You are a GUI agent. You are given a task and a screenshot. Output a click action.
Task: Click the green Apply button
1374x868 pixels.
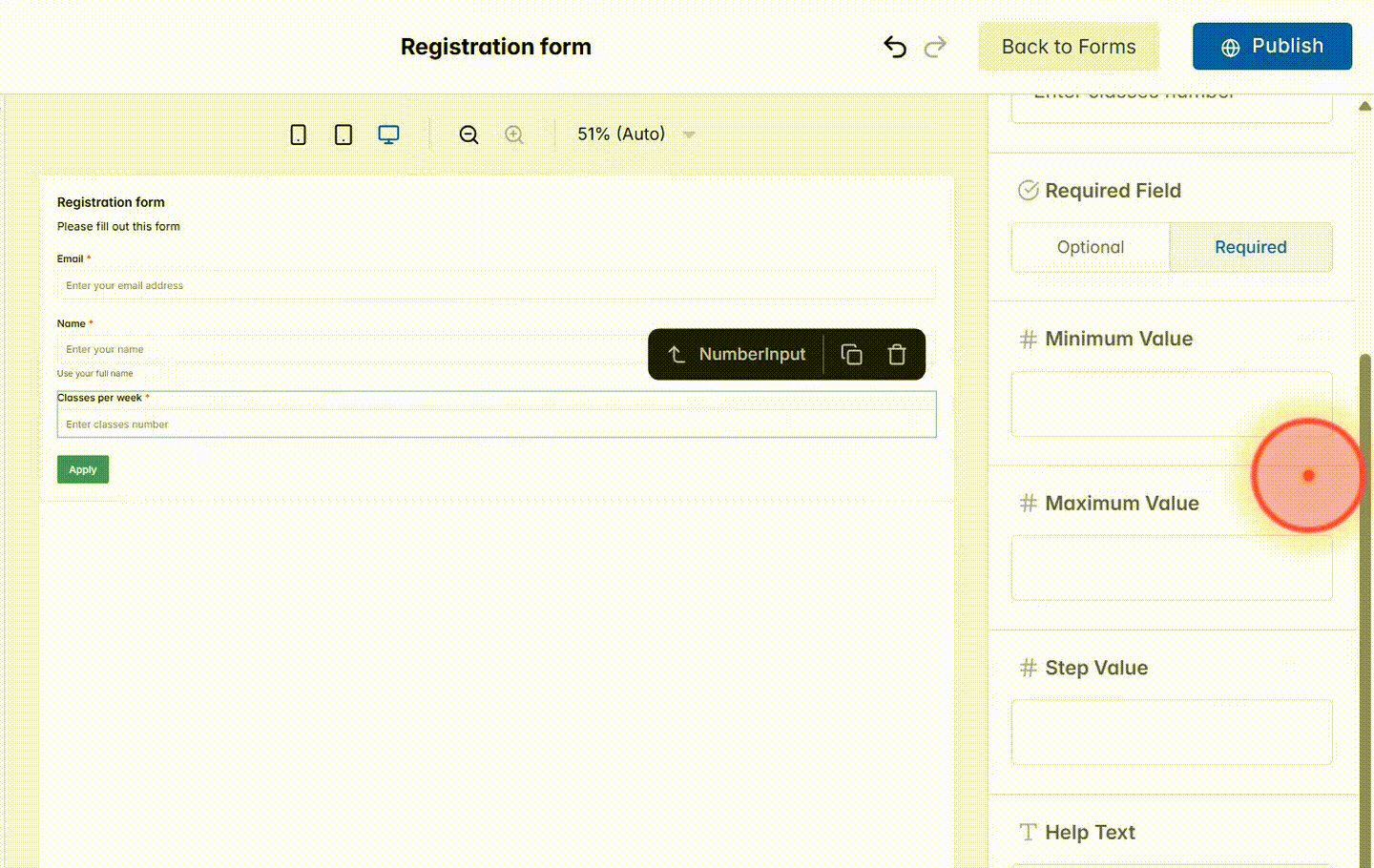pyautogui.click(x=82, y=468)
